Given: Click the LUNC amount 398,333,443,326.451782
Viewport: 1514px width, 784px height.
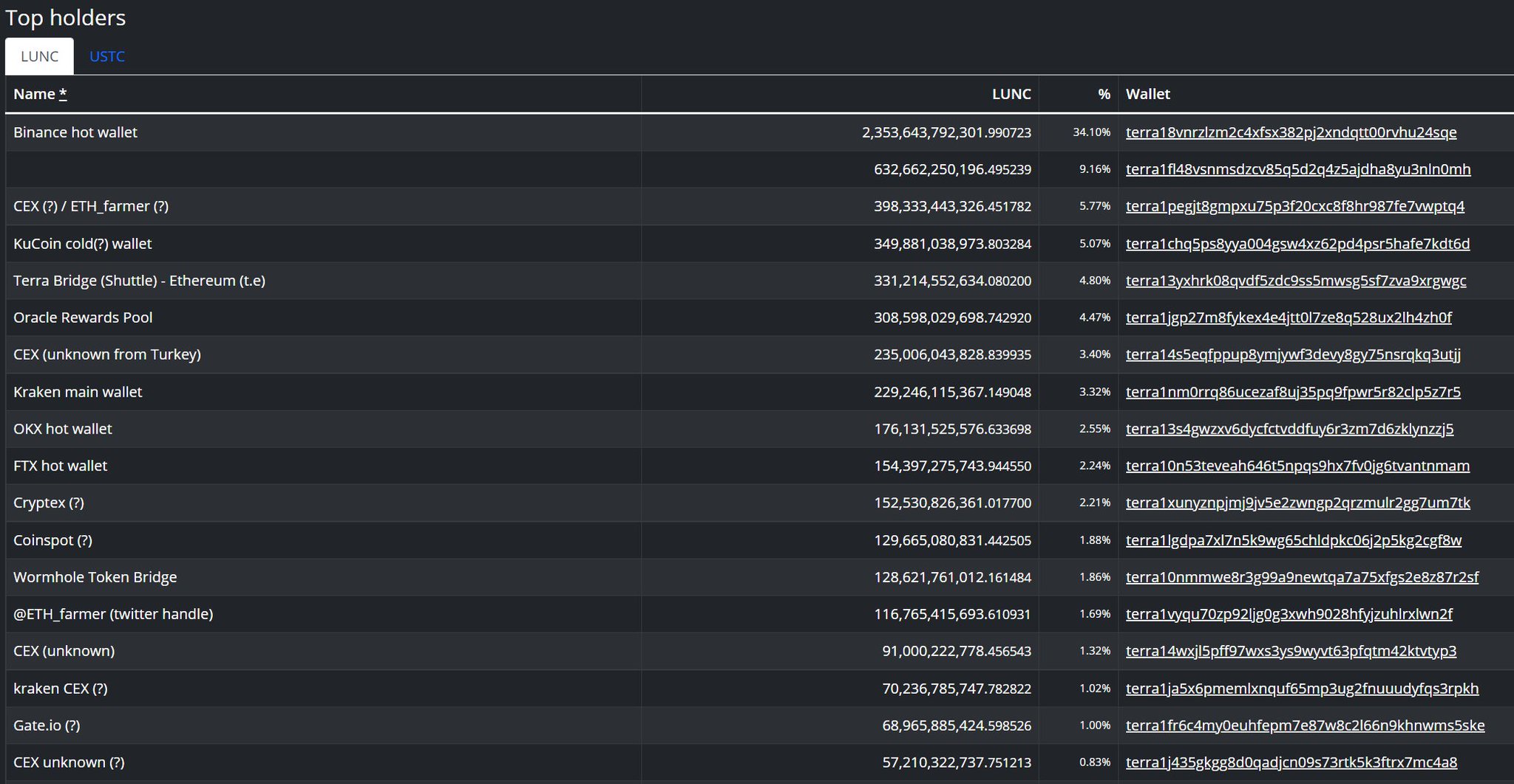Looking at the screenshot, I should tap(952, 206).
